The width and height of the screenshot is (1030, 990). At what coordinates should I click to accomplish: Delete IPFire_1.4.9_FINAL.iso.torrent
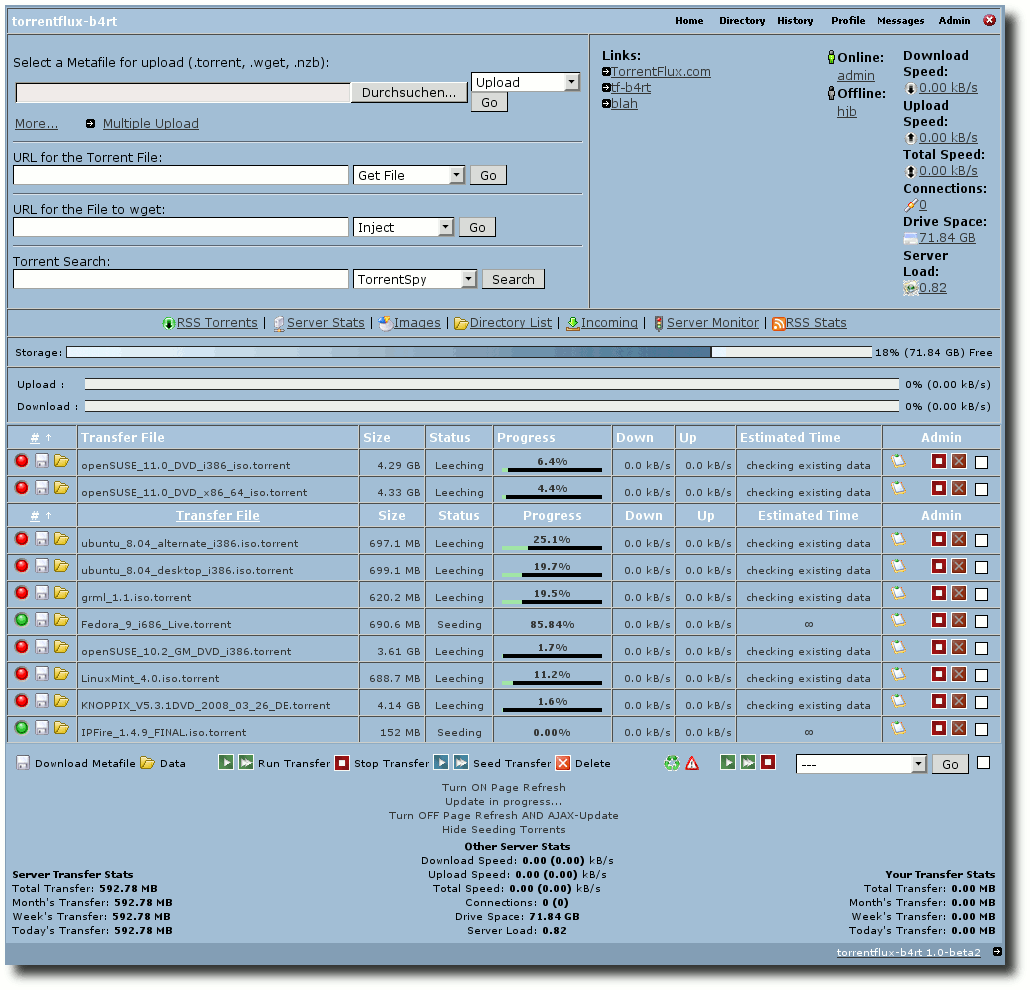pos(959,728)
